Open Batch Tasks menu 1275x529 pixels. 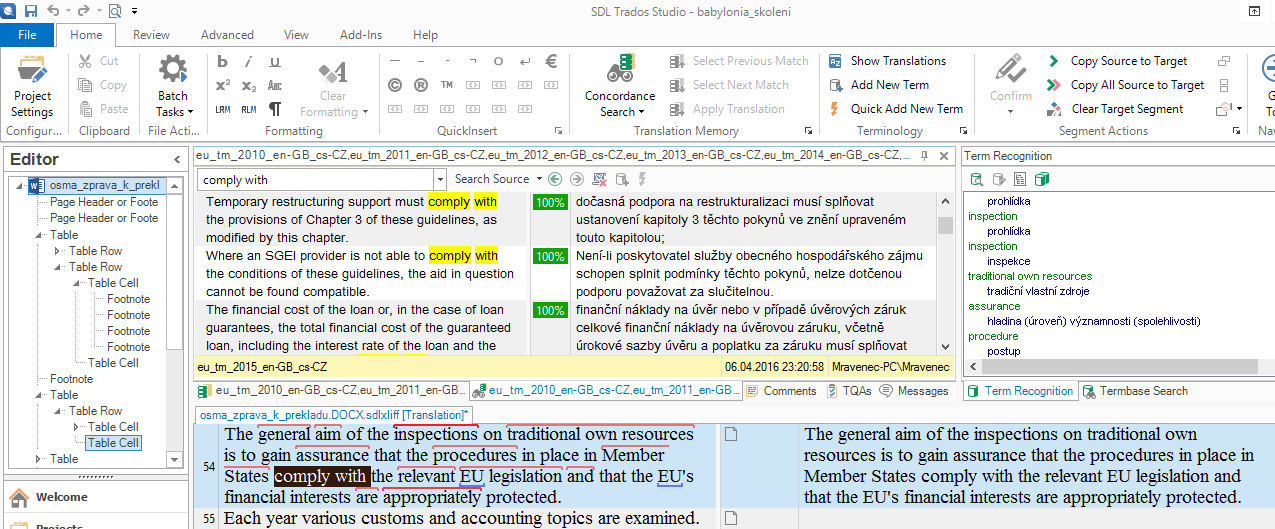click(173, 87)
